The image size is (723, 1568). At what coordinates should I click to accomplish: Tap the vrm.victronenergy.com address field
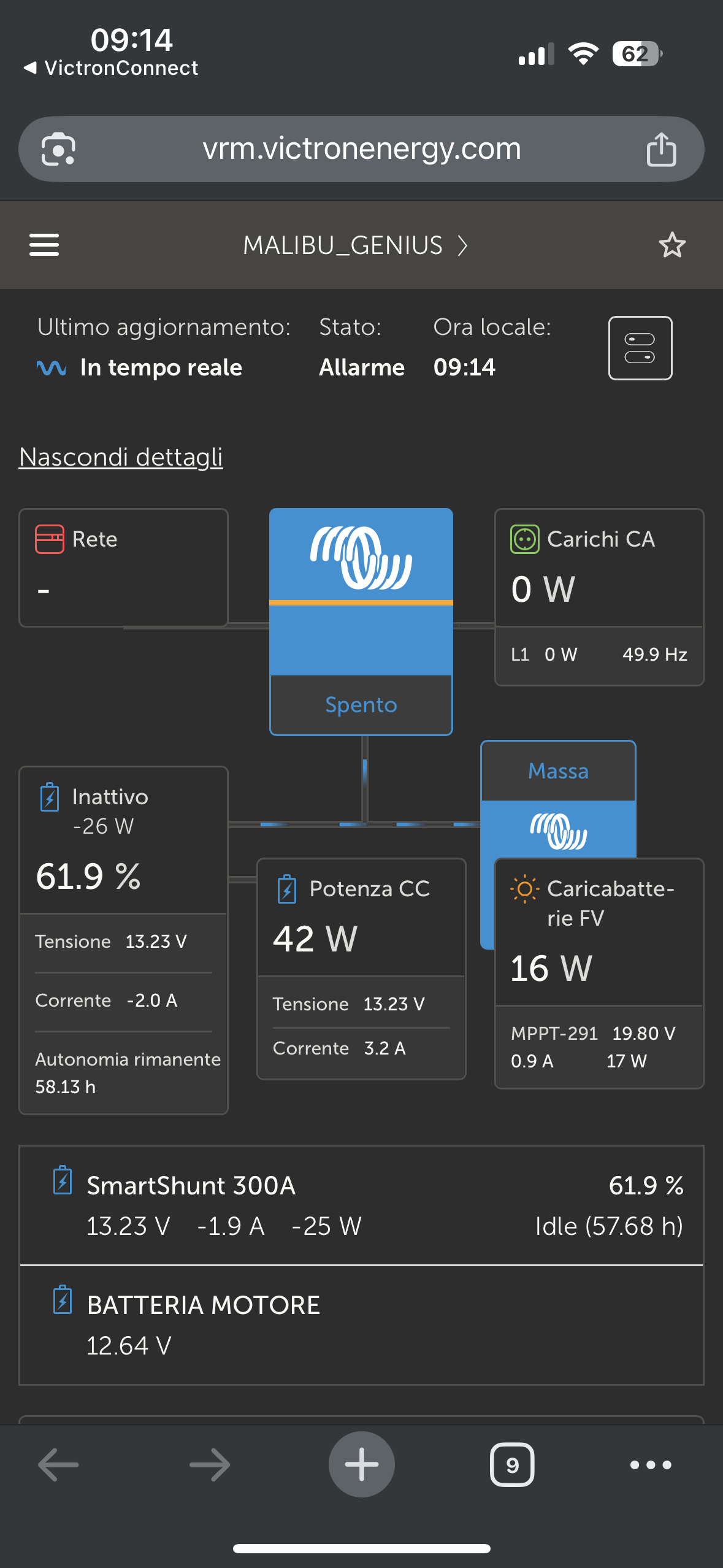[x=361, y=149]
